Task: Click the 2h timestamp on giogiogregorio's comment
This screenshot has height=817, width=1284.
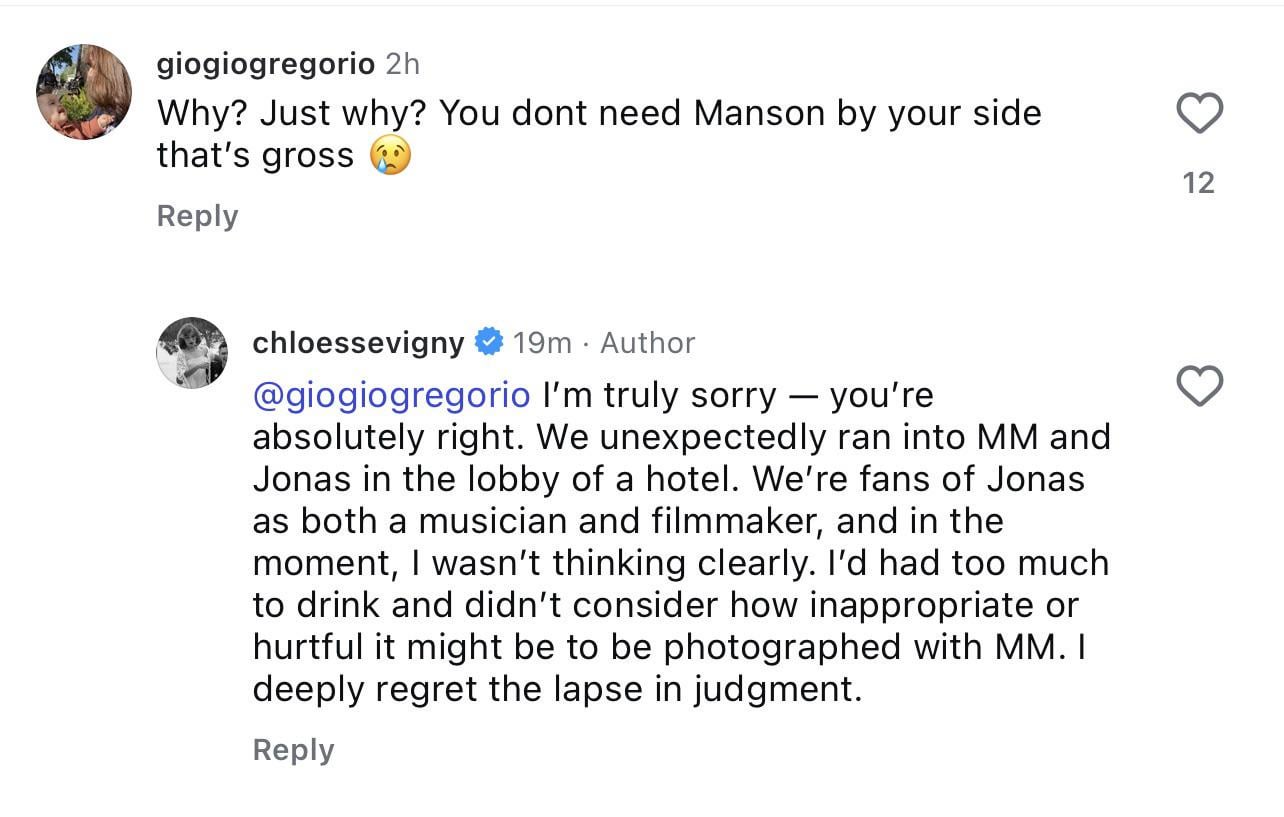Action: point(402,65)
